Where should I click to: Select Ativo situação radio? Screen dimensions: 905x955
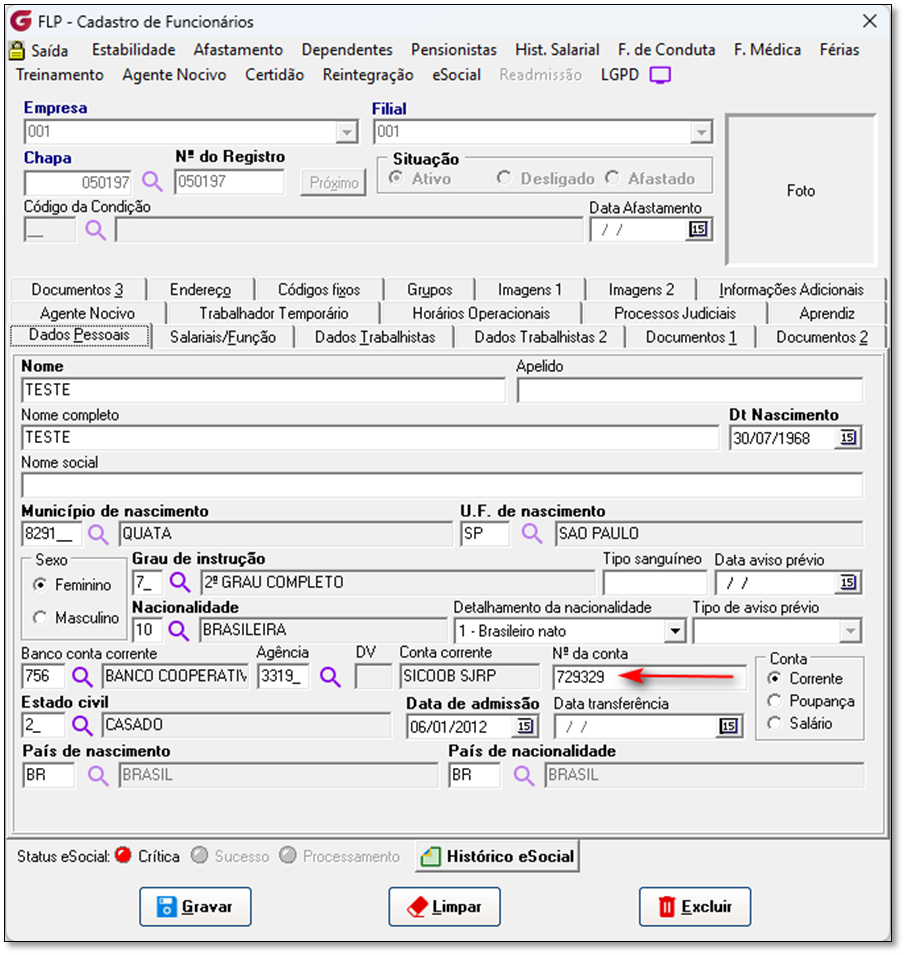396,178
